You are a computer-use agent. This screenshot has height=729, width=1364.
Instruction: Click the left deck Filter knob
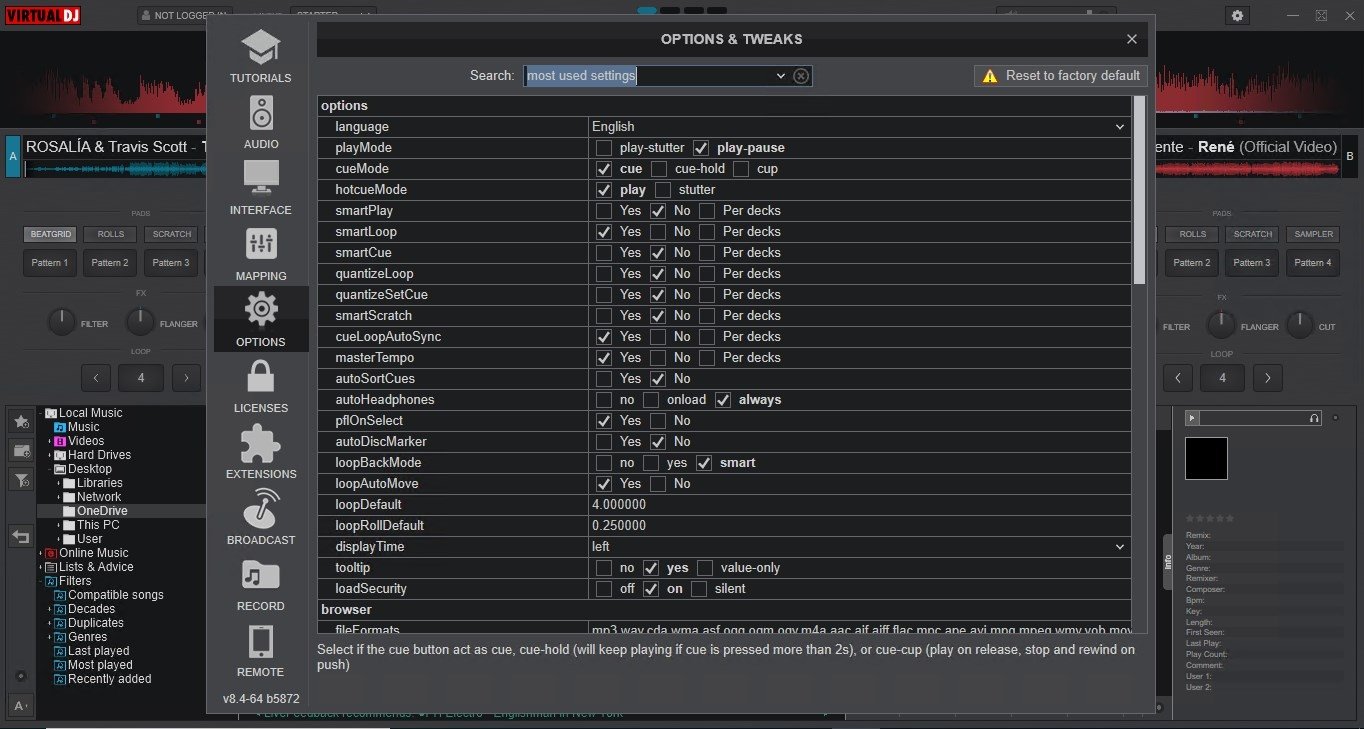click(x=62, y=322)
